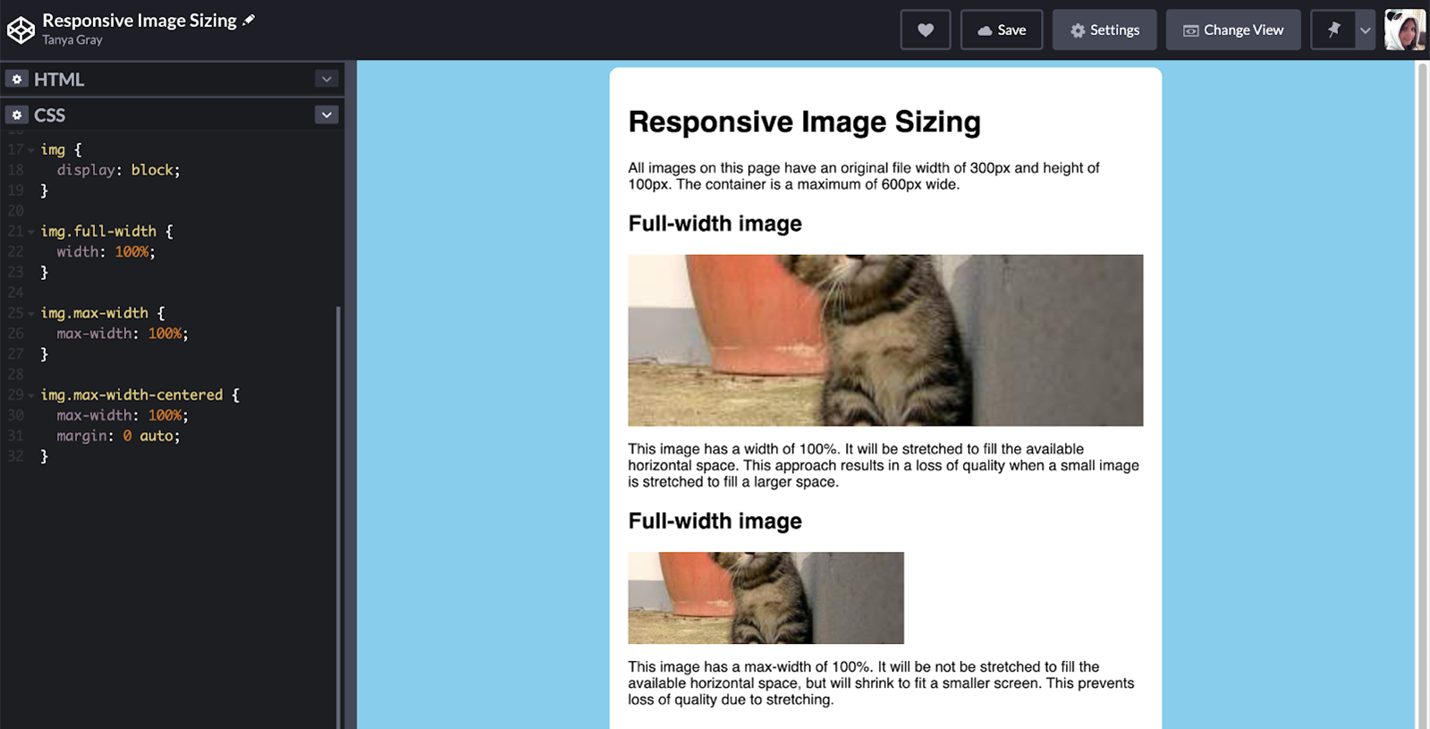Viewport: 1430px width, 729px height.
Task: Fold the img.max-width rule at line 25
Action: pyautogui.click(x=31, y=314)
